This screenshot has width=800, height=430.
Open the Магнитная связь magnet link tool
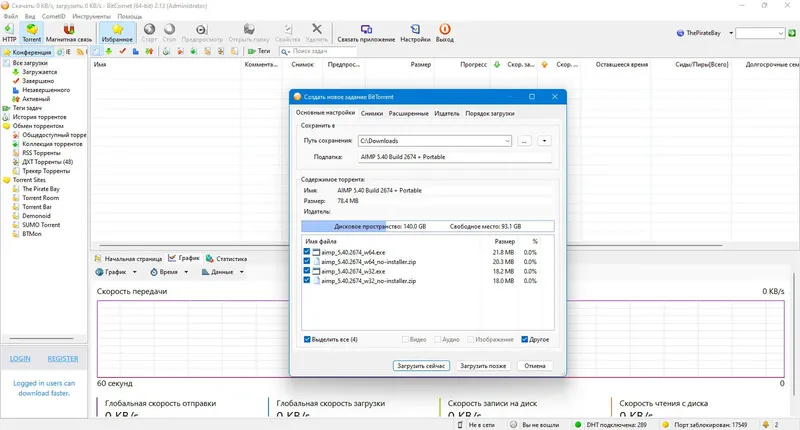point(69,33)
